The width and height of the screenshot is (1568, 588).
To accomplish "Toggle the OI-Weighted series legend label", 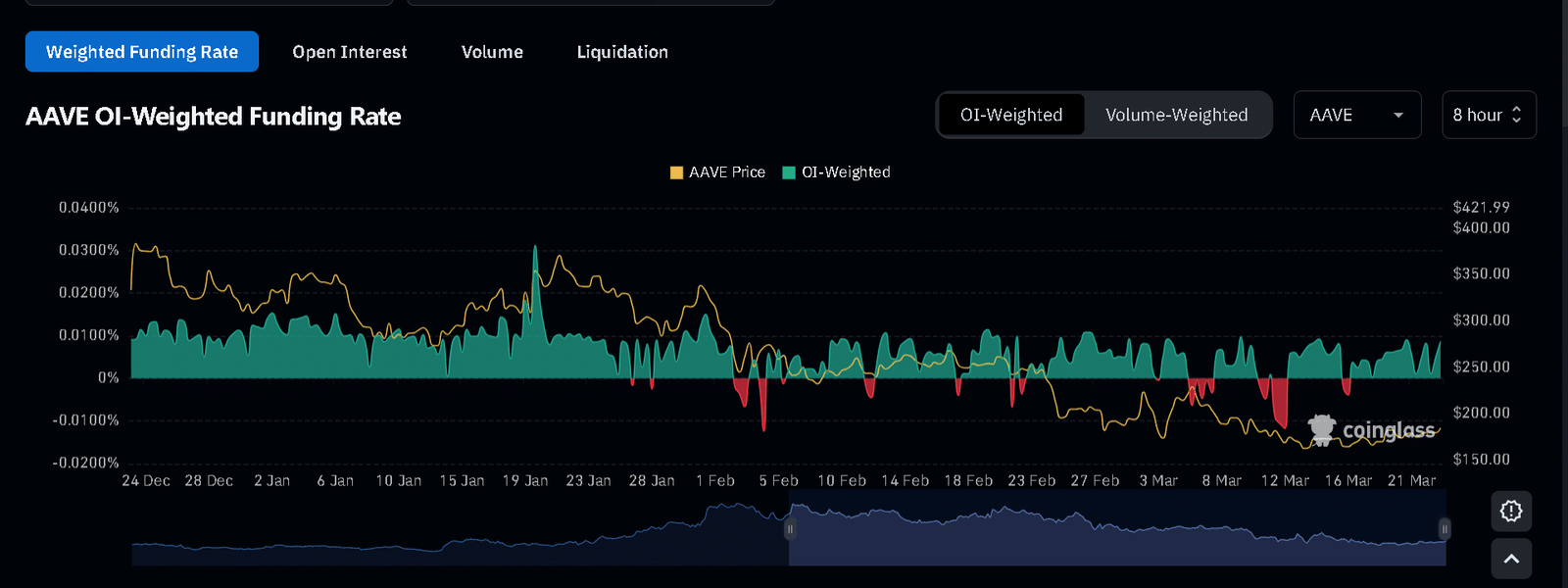I will 846,172.
